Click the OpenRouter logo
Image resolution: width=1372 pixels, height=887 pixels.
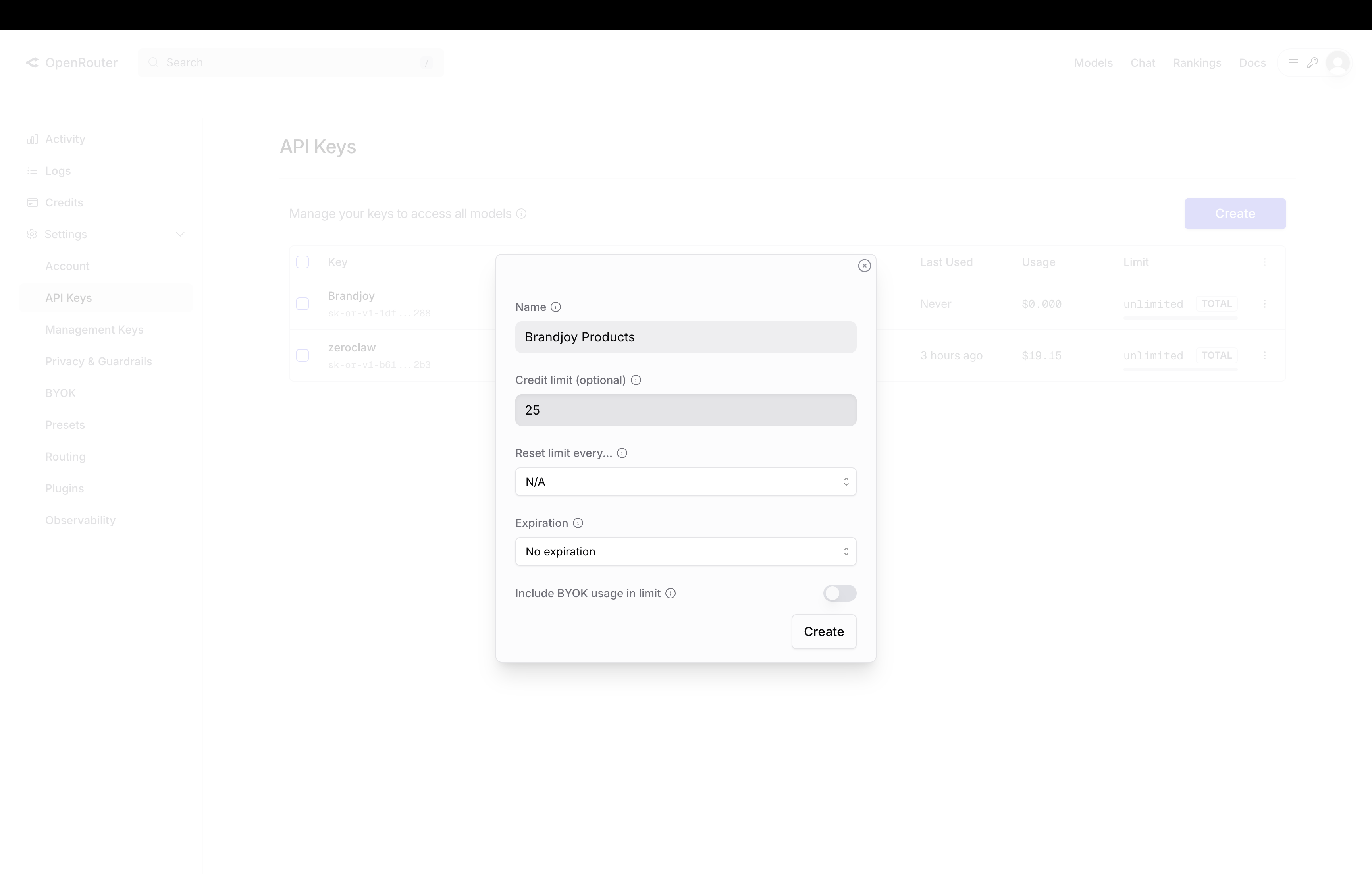pos(71,62)
